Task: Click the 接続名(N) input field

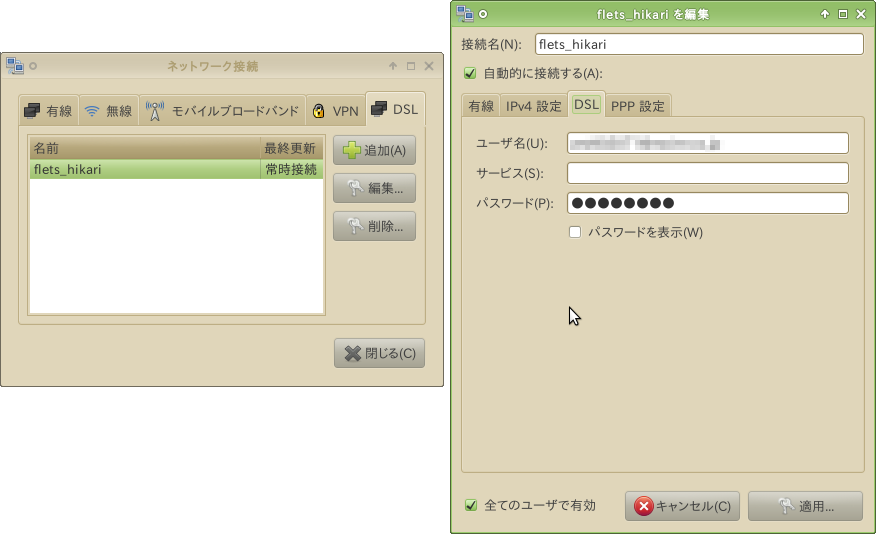Action: click(699, 45)
